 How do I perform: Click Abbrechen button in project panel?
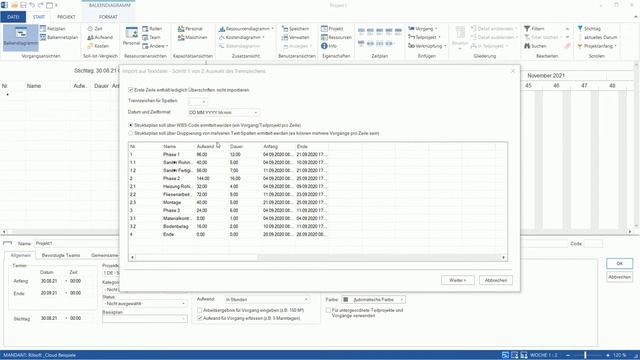619,277
